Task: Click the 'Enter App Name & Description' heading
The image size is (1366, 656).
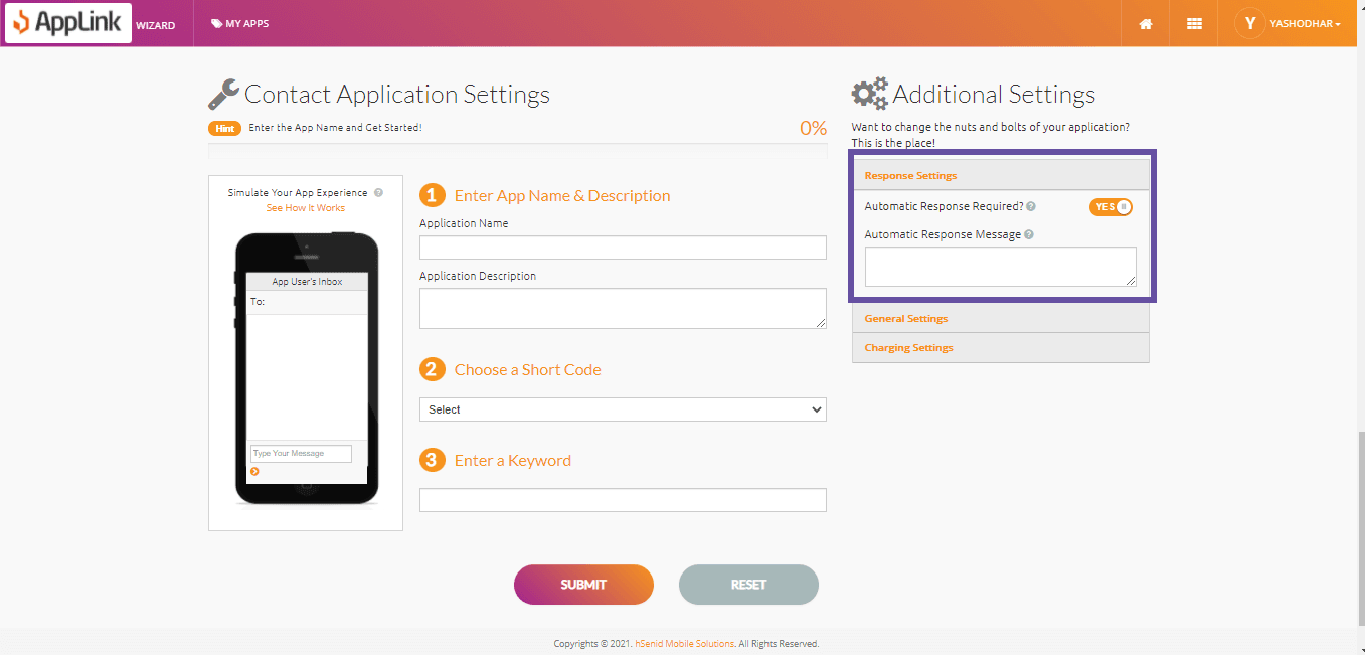Action: [x=562, y=195]
